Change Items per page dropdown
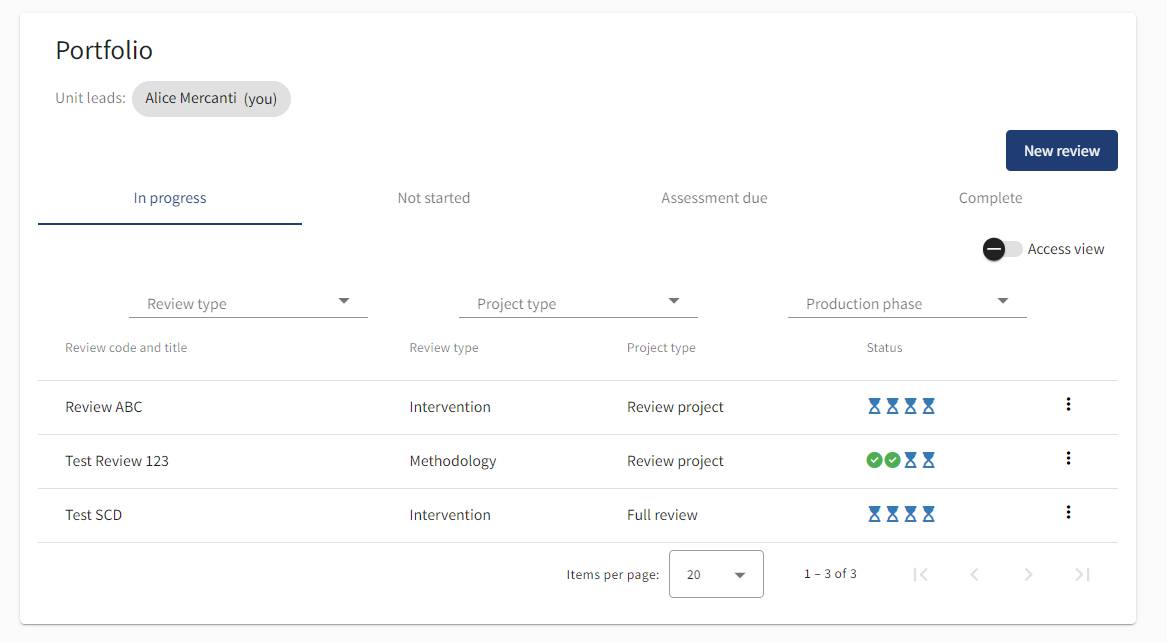 [716, 574]
